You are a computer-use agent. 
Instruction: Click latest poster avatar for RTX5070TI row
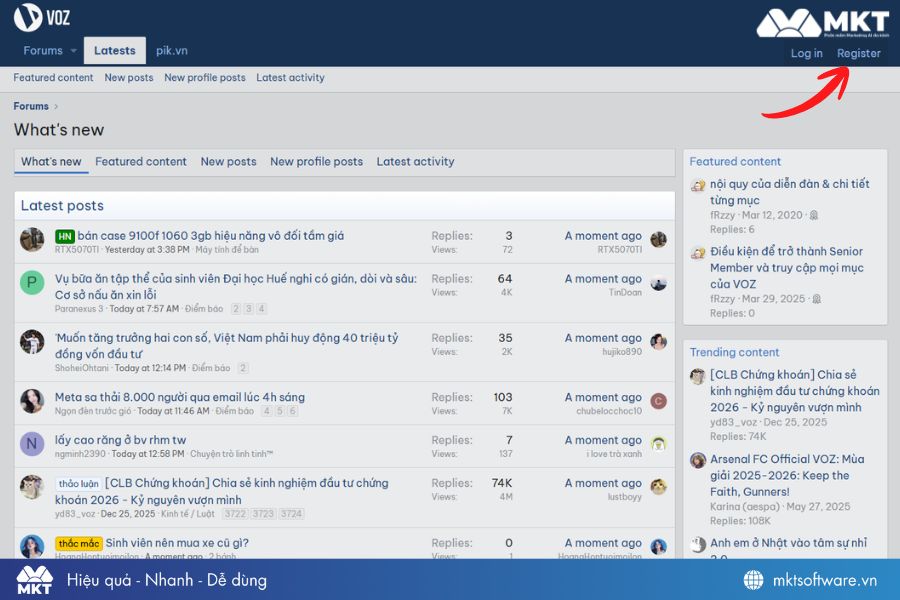pos(658,239)
